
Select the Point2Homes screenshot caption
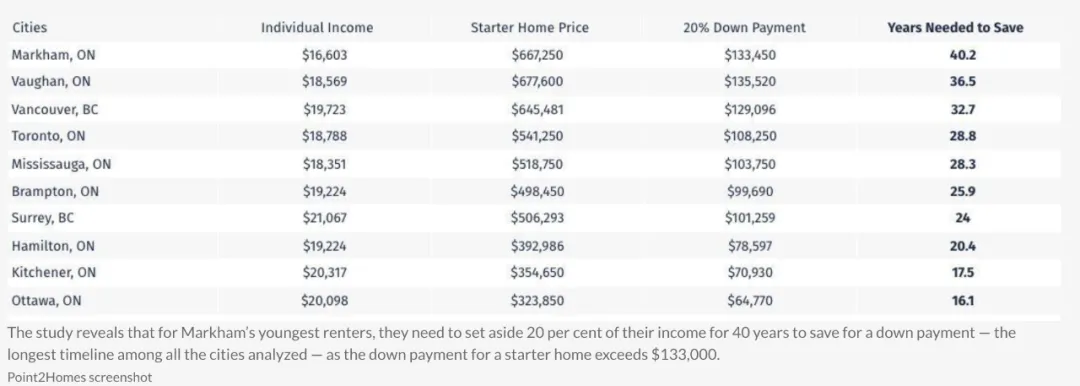[80, 377]
